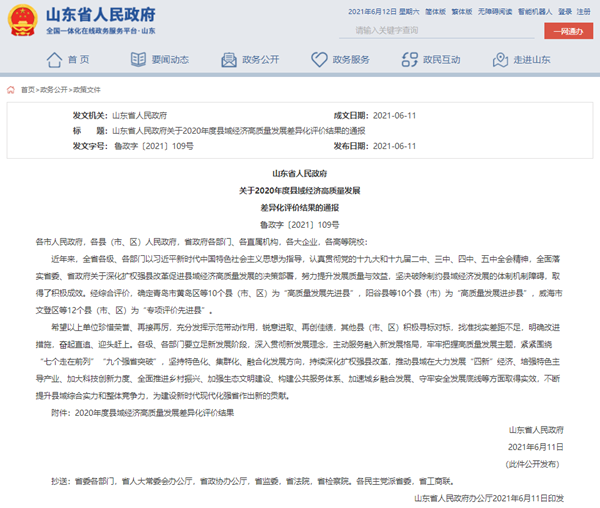Viewport: 600px width, 508px height.
Task: Click the 发文机关 value 山东省人民政府
Action: [x=139, y=116]
